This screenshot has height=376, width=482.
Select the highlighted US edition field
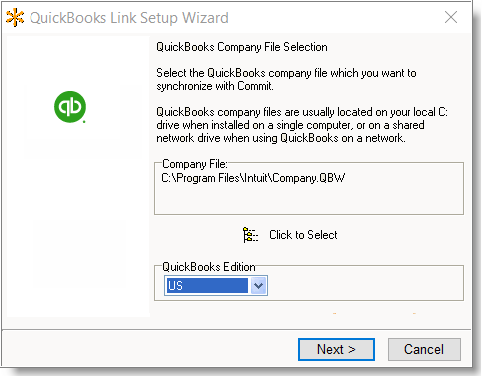(x=207, y=286)
